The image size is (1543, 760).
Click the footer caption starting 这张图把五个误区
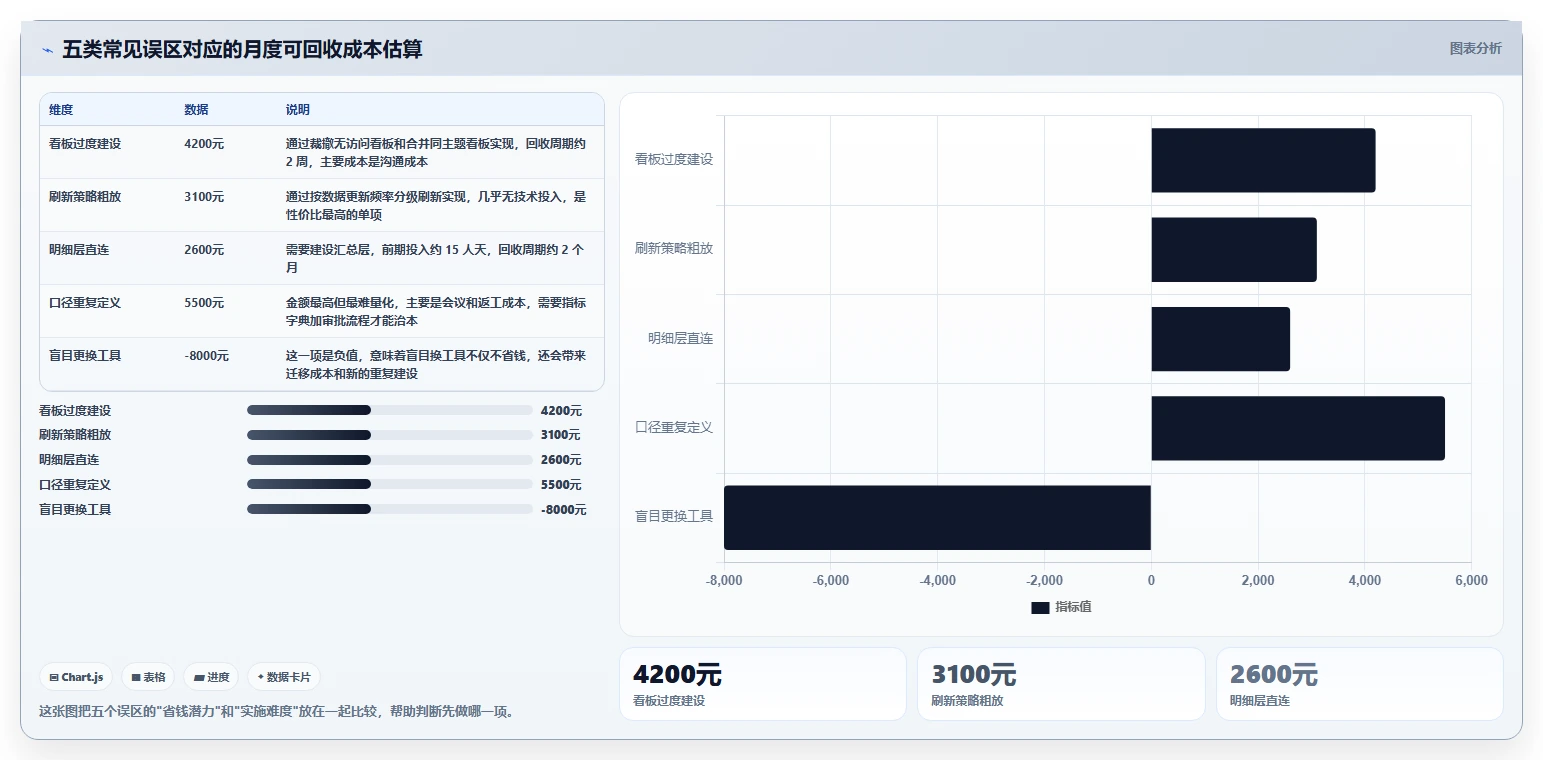click(x=277, y=712)
